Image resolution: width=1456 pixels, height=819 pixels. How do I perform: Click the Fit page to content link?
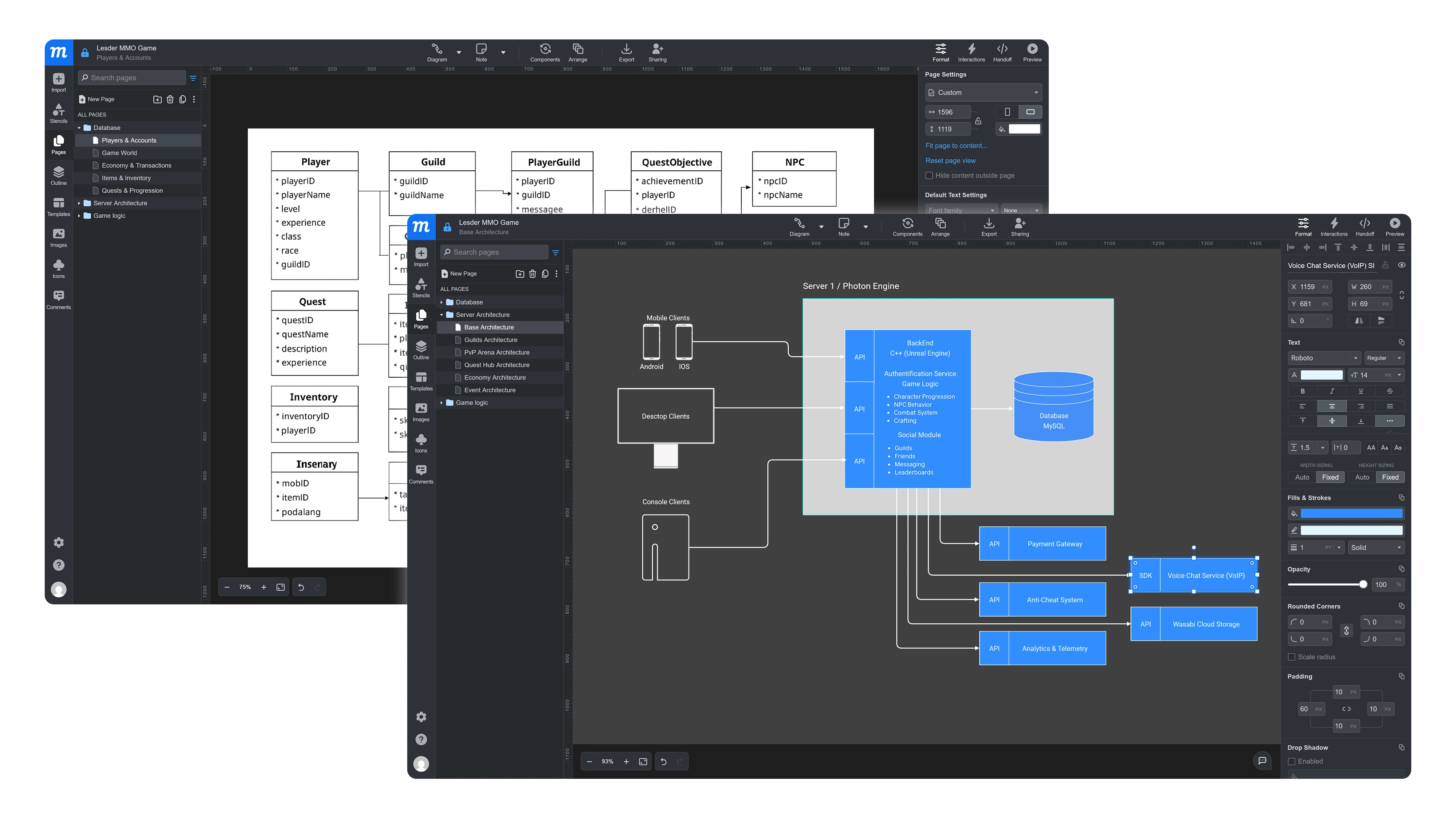(956, 146)
